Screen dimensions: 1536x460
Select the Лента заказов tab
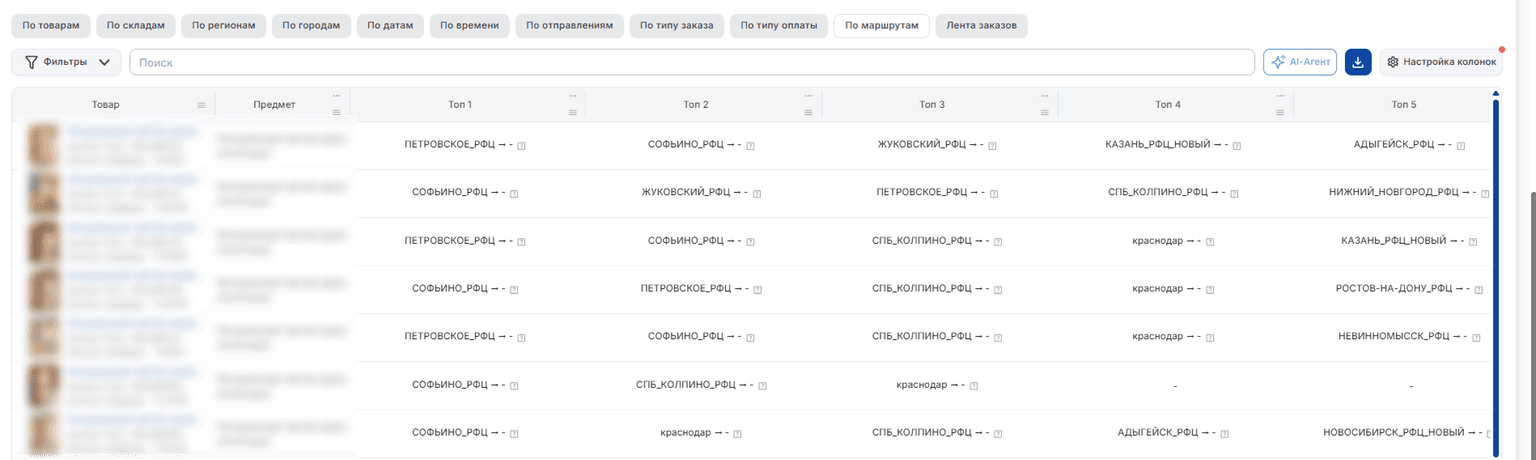[x=982, y=25]
